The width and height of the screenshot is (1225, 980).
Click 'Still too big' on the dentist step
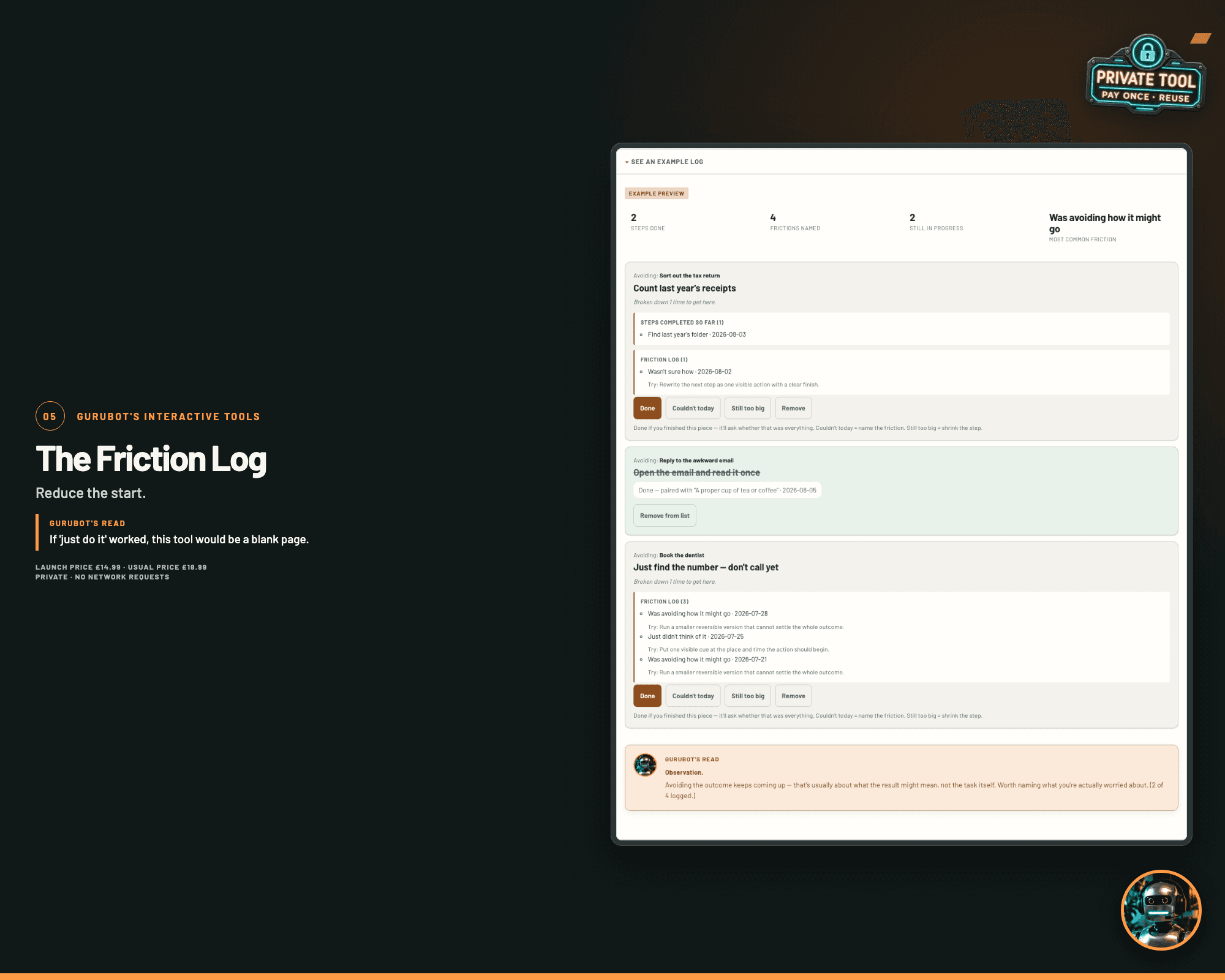coord(747,696)
